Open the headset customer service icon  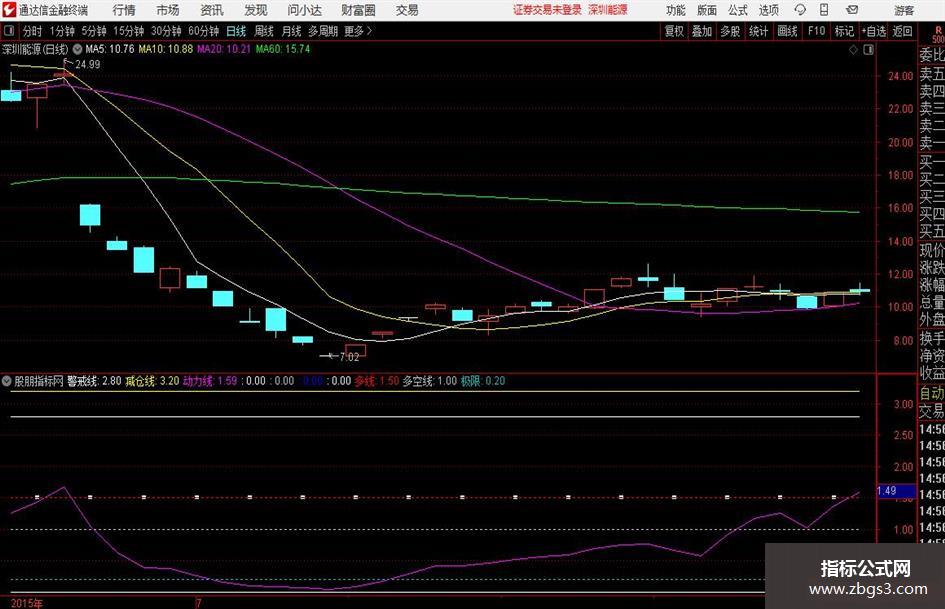point(800,10)
